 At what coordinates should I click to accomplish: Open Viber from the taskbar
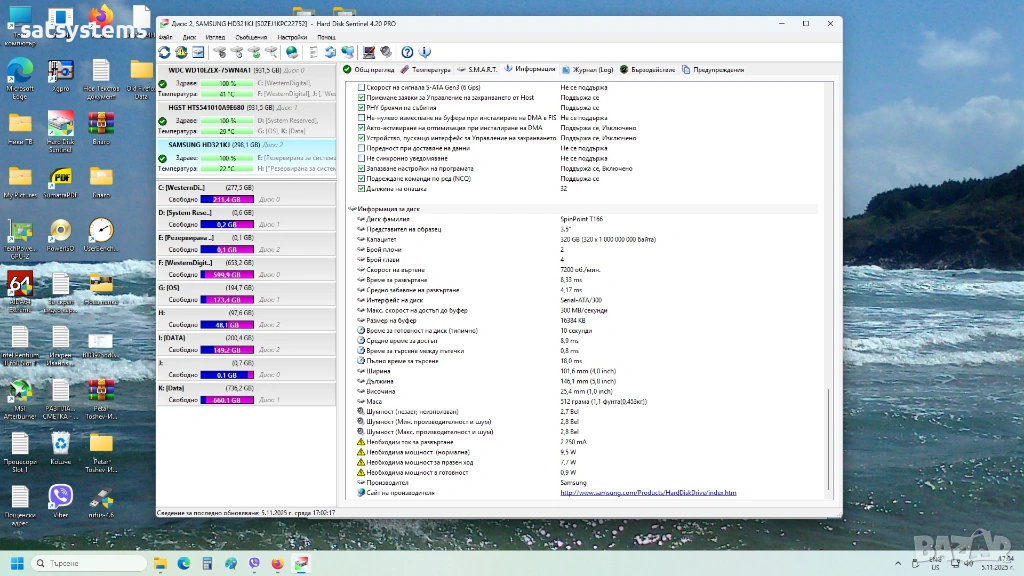(254, 564)
